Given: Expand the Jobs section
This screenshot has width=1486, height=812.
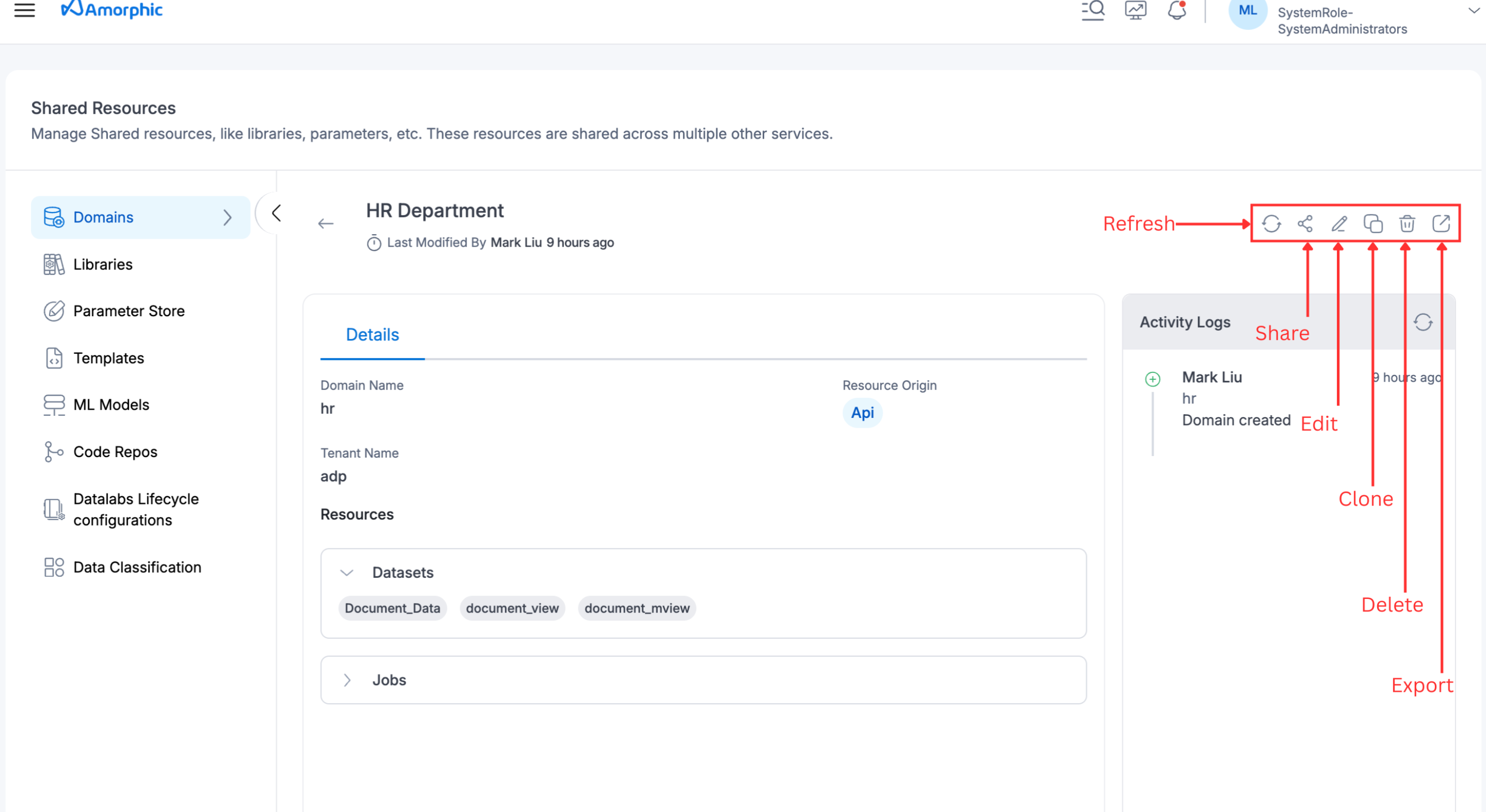Looking at the screenshot, I should tap(347, 680).
